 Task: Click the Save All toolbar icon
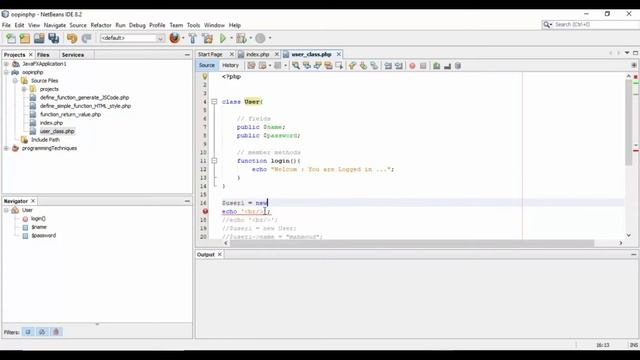point(53,38)
